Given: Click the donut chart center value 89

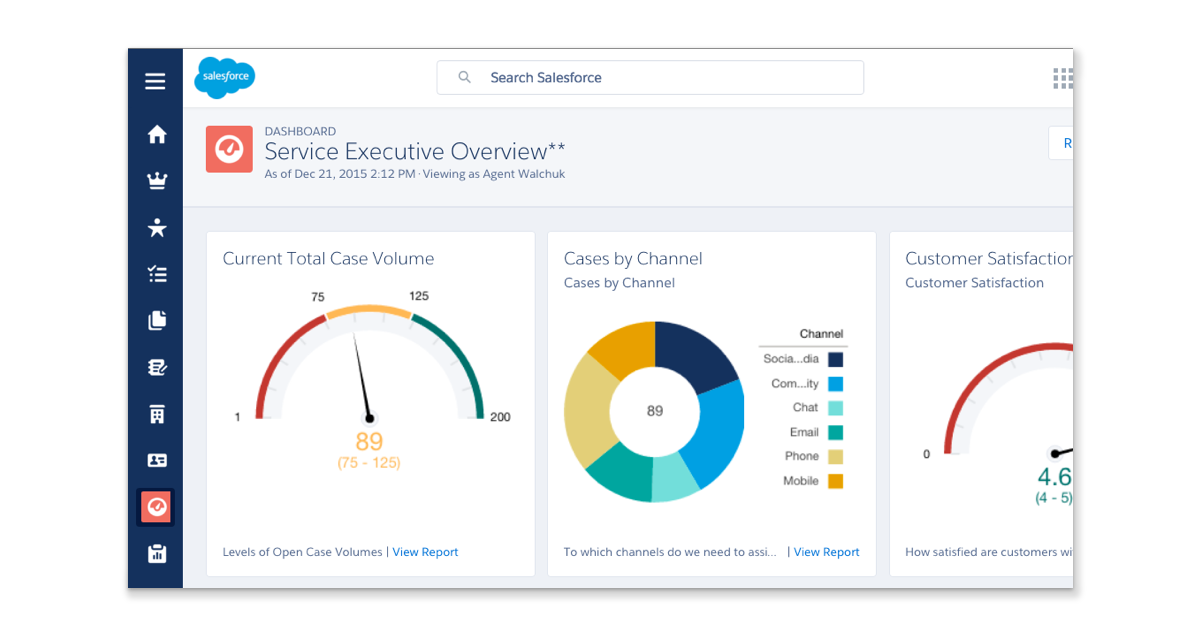Looking at the screenshot, I should click(x=655, y=411).
